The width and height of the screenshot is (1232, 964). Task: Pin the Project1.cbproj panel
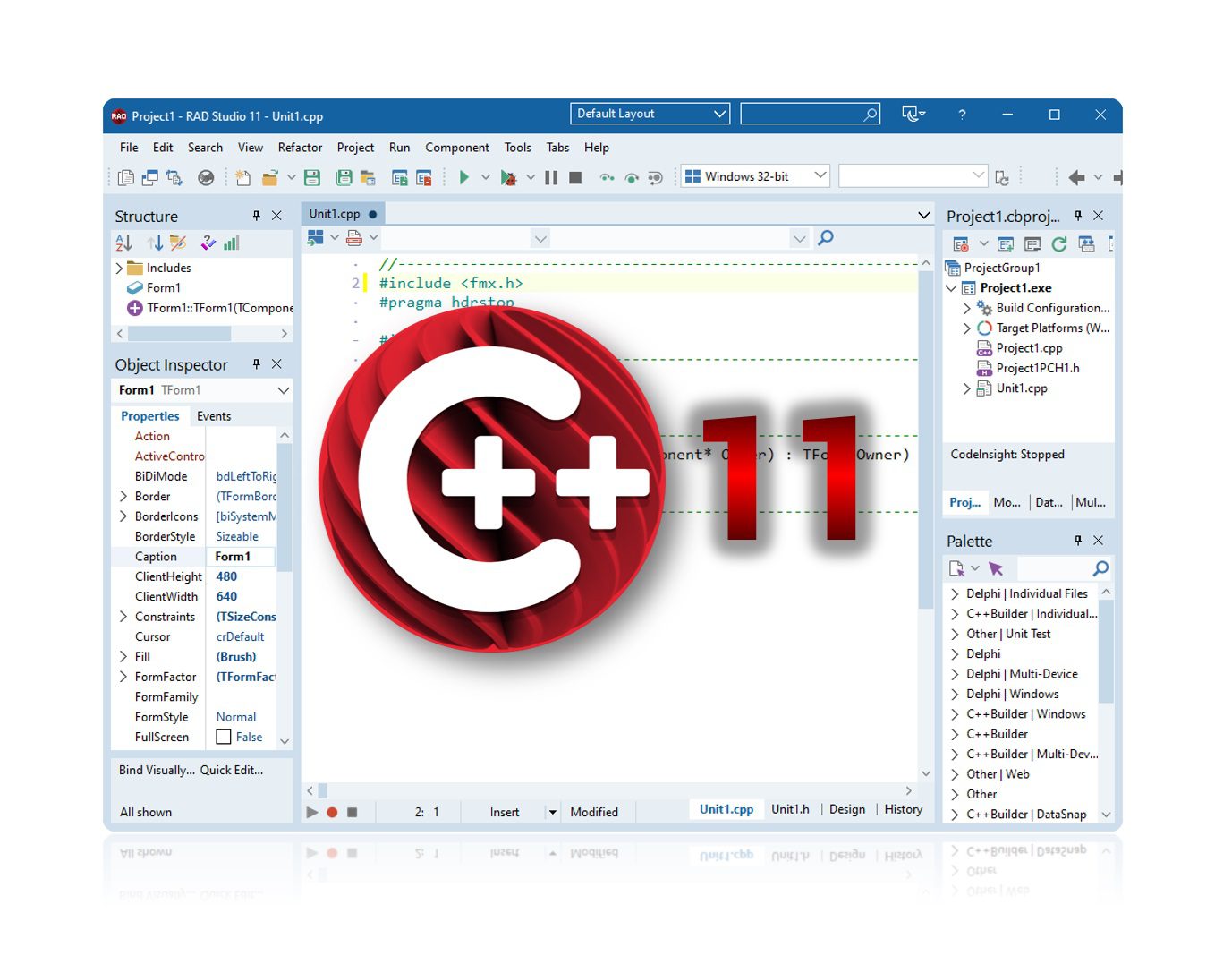tap(1078, 216)
